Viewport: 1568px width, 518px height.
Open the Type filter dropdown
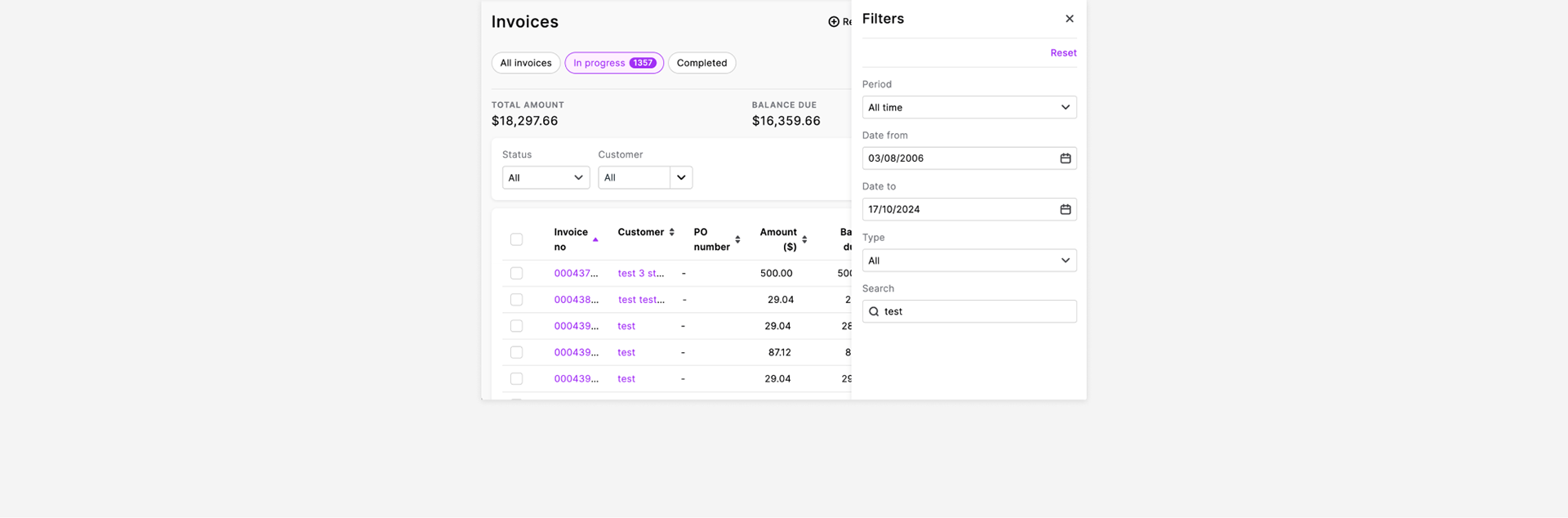pos(969,261)
